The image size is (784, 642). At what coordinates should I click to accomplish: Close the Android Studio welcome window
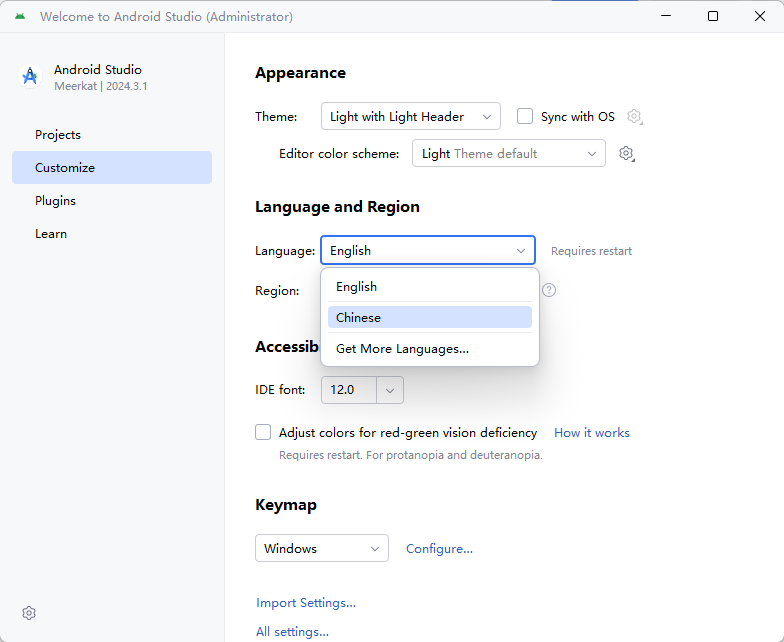[x=760, y=16]
